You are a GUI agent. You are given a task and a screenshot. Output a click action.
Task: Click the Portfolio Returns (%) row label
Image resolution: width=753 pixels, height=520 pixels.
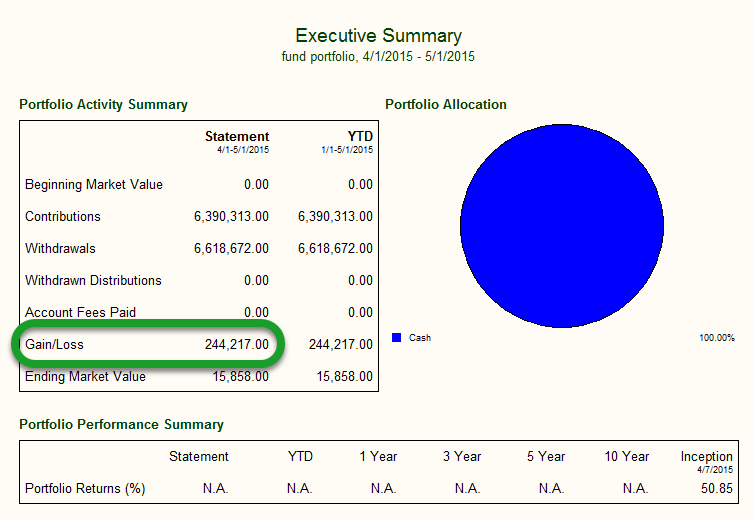85,489
